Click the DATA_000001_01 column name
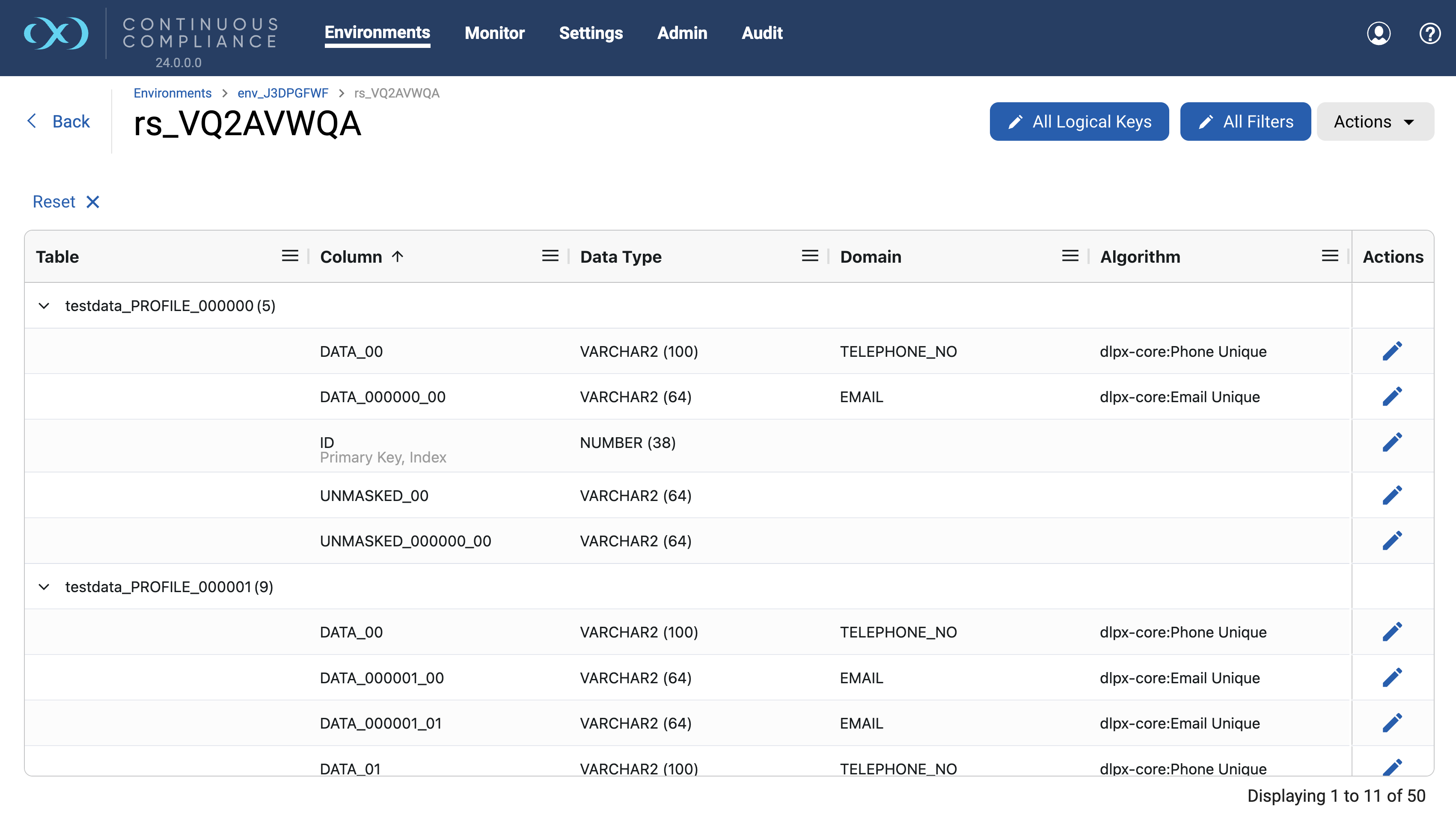The image size is (1456, 830). pyautogui.click(x=381, y=724)
